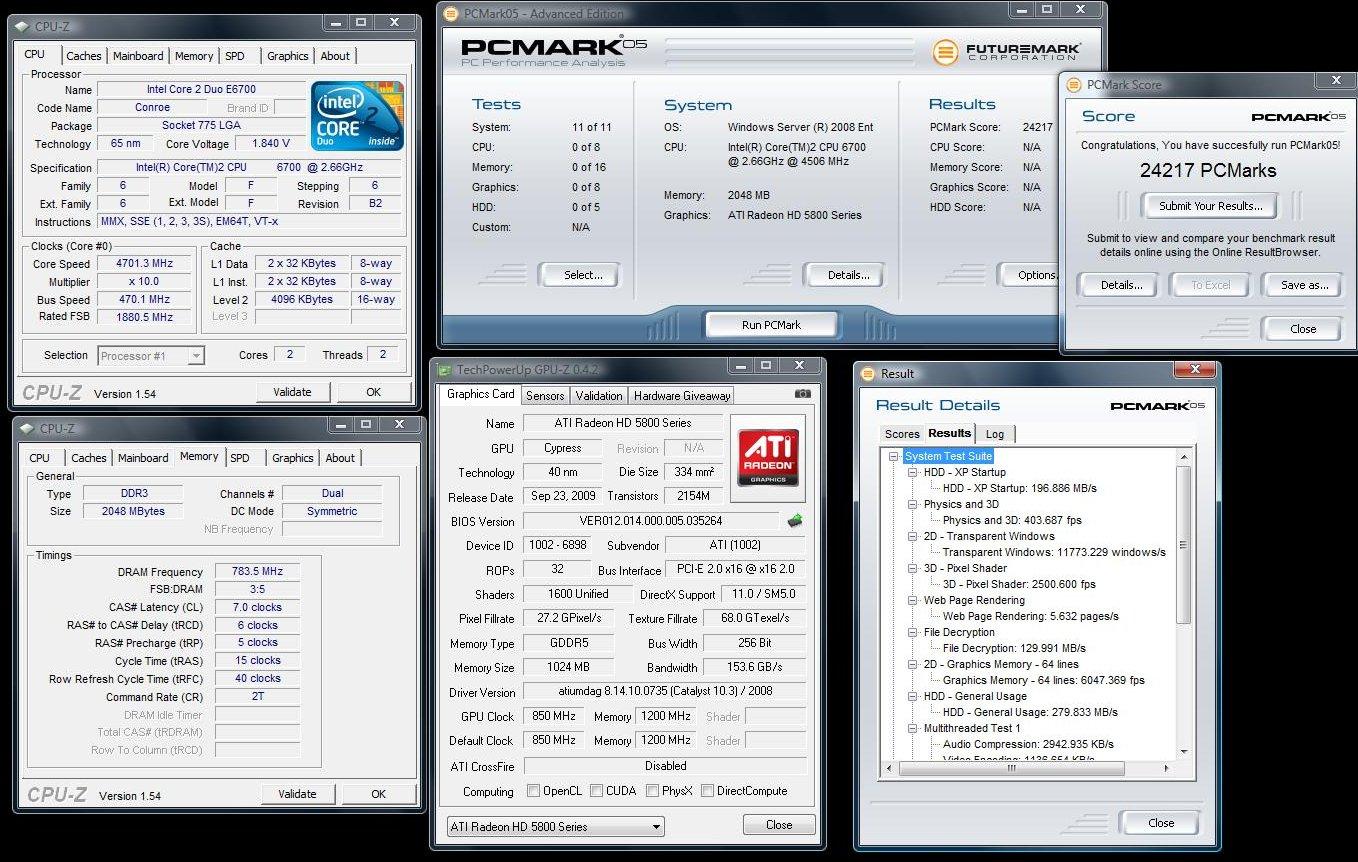Click the Result tree vertical scrollbar thumb
The image size is (1358, 862).
pos(1184,545)
